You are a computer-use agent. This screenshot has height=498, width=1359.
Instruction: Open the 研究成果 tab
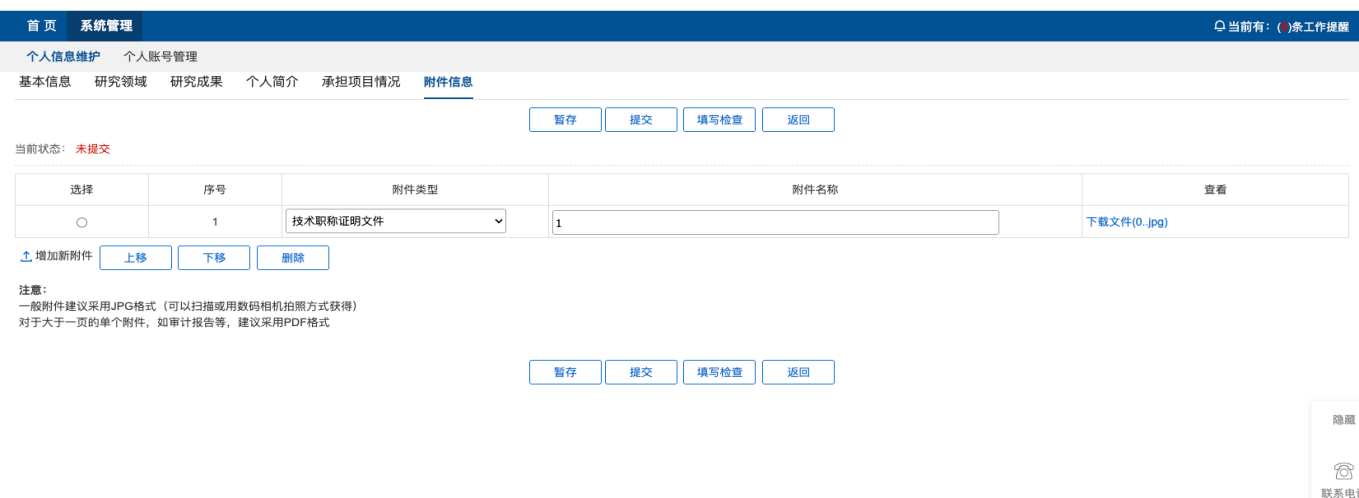(x=196, y=82)
